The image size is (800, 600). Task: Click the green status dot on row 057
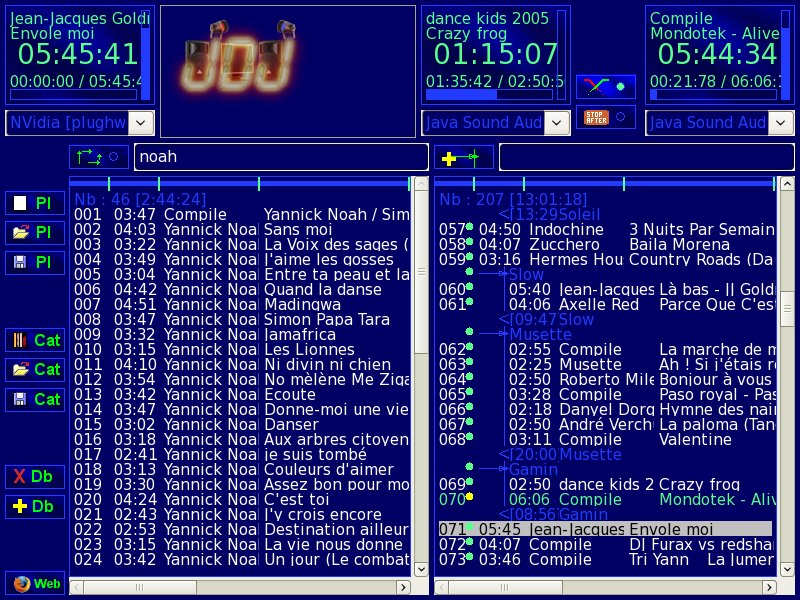point(469,227)
